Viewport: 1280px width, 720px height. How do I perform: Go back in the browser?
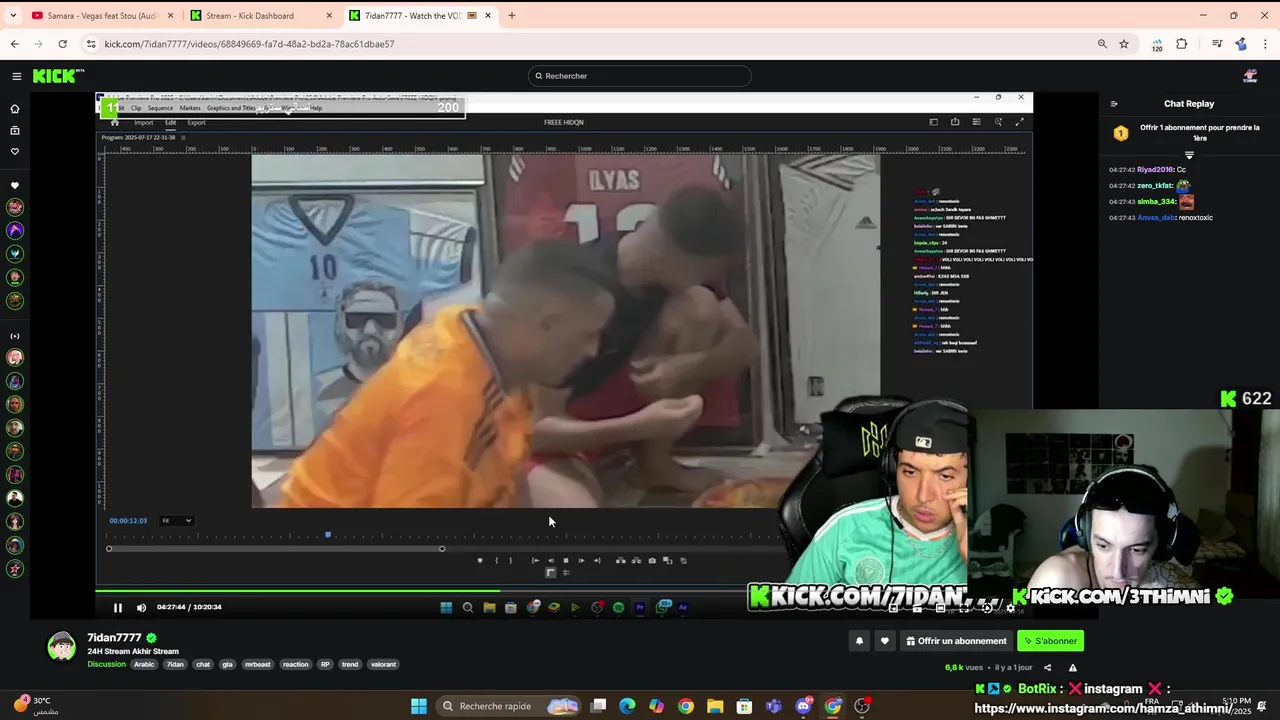tap(14, 44)
